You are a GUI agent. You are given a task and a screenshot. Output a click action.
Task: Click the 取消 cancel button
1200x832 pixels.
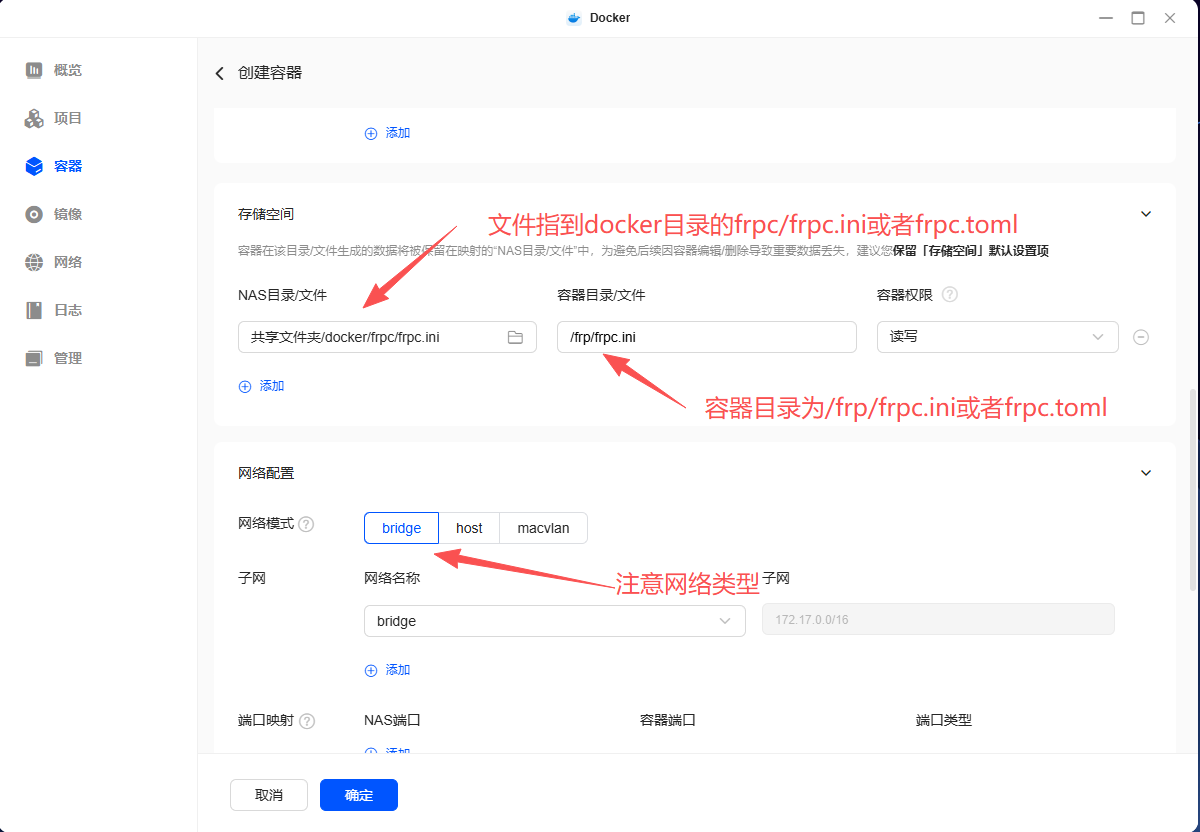pyautogui.click(x=269, y=795)
